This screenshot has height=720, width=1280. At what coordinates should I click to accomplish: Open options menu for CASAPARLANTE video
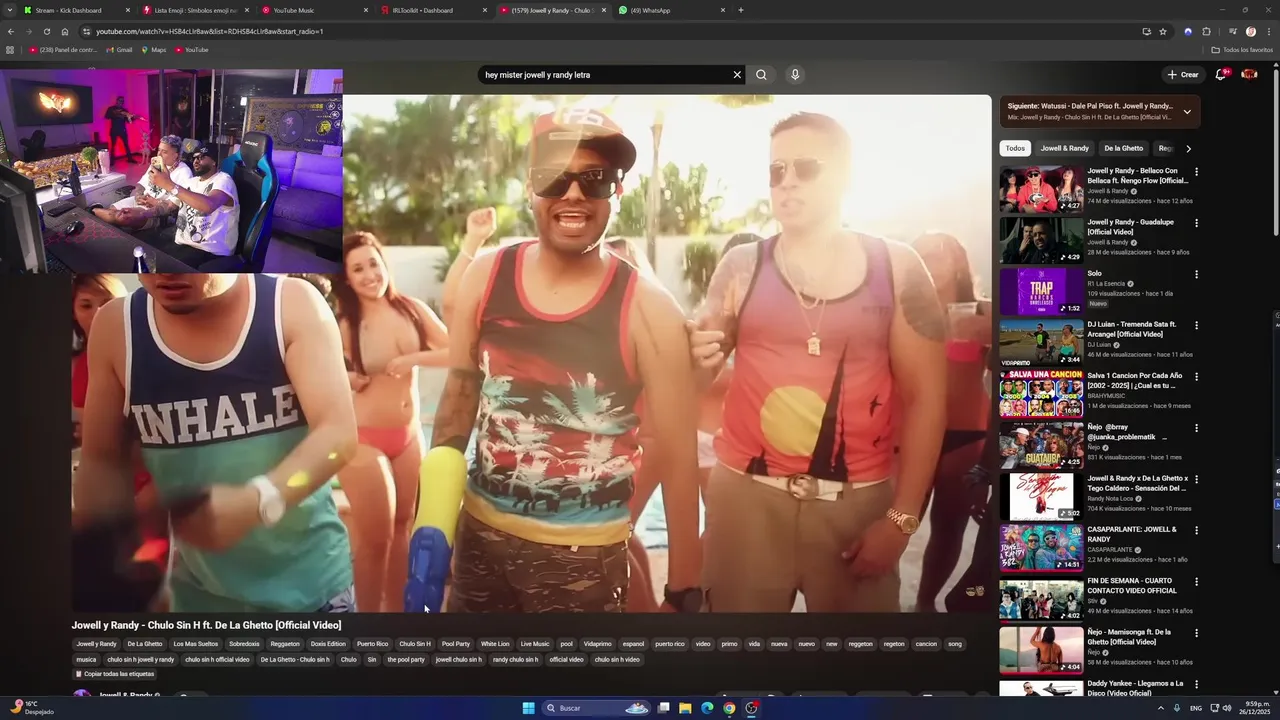1196,531
